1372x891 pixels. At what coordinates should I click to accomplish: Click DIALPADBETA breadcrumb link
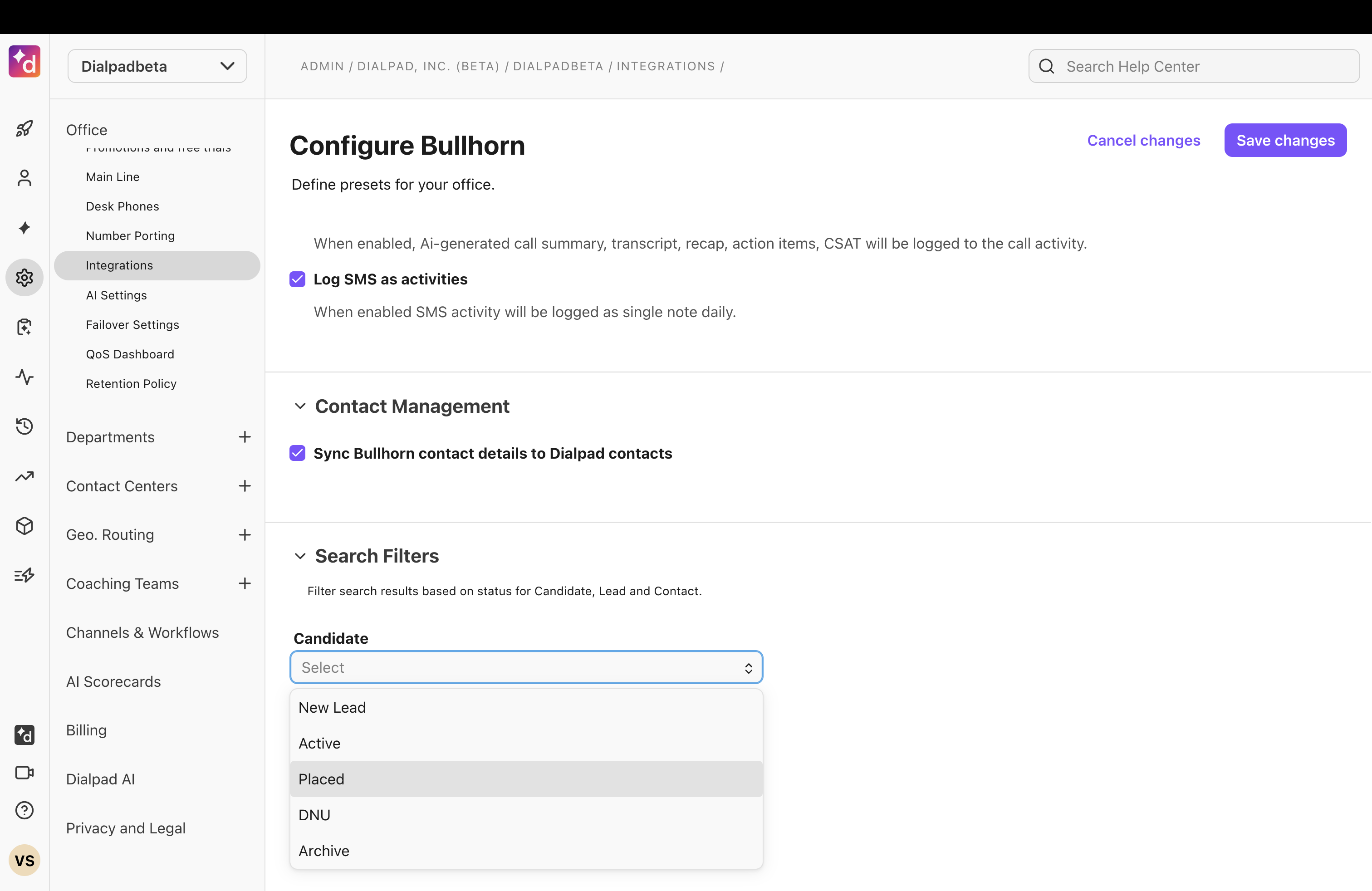(x=558, y=66)
